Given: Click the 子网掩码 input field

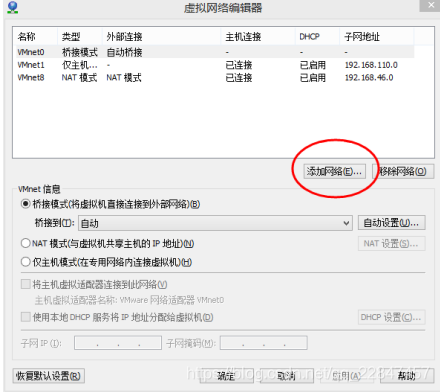Looking at the screenshot, I should coord(264,343).
